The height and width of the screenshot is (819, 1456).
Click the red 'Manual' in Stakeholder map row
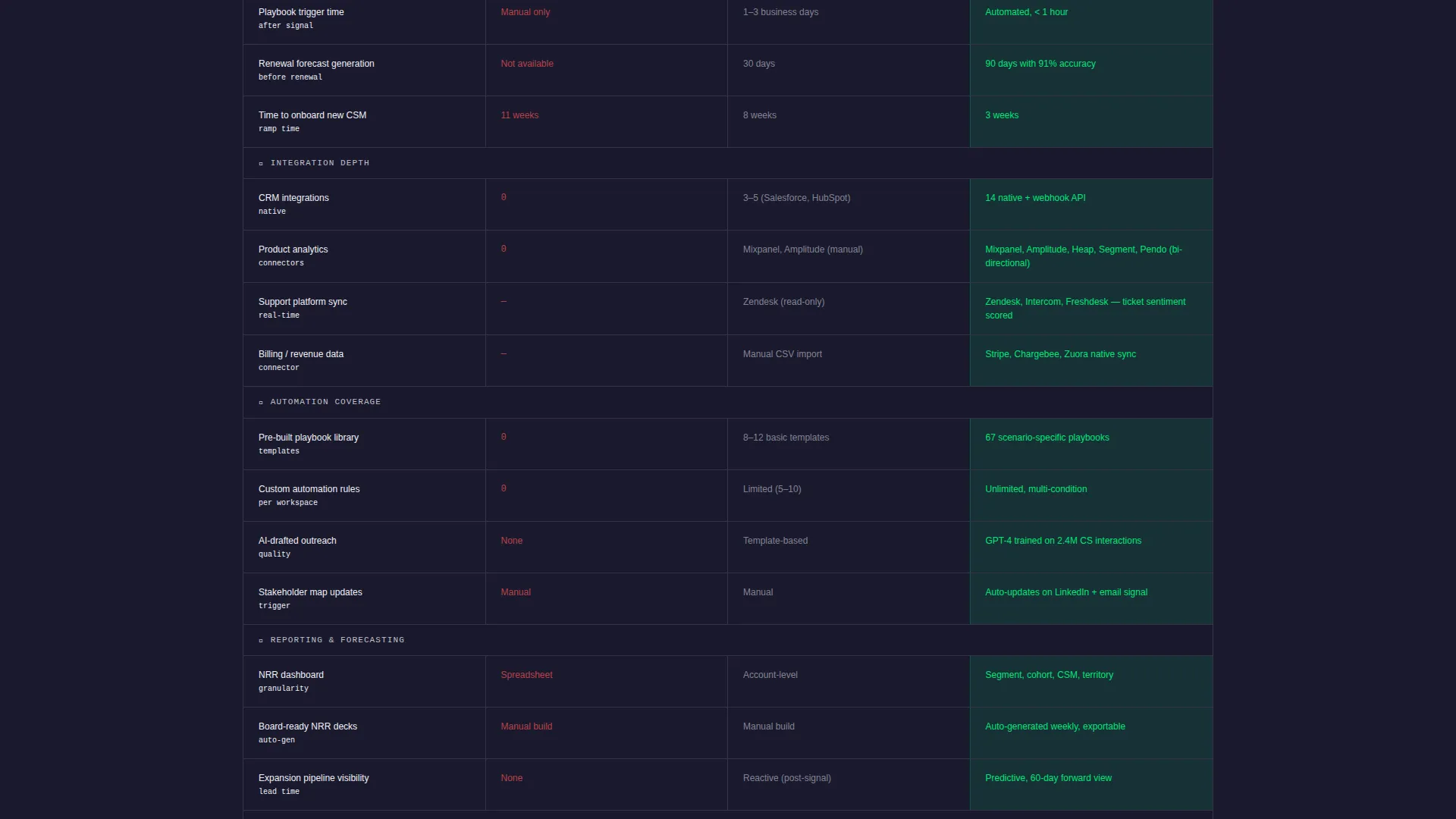click(516, 592)
